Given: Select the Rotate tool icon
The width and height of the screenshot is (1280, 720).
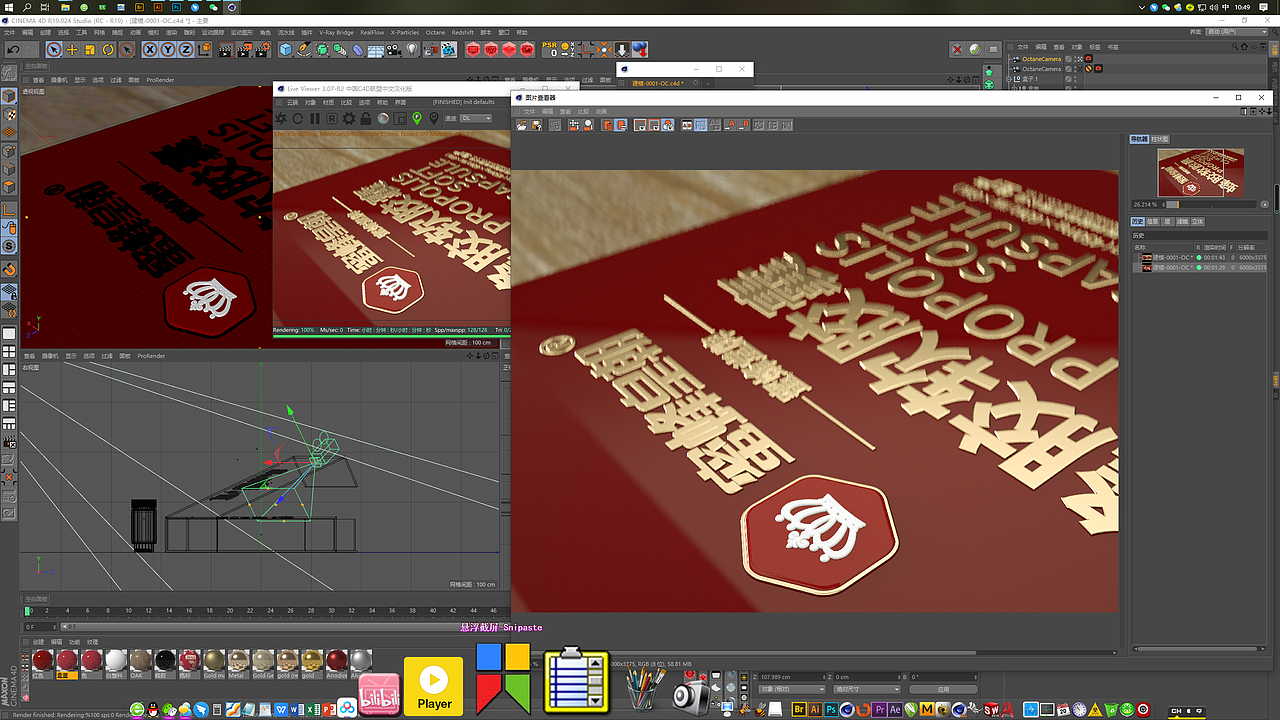Looking at the screenshot, I should tap(108, 49).
